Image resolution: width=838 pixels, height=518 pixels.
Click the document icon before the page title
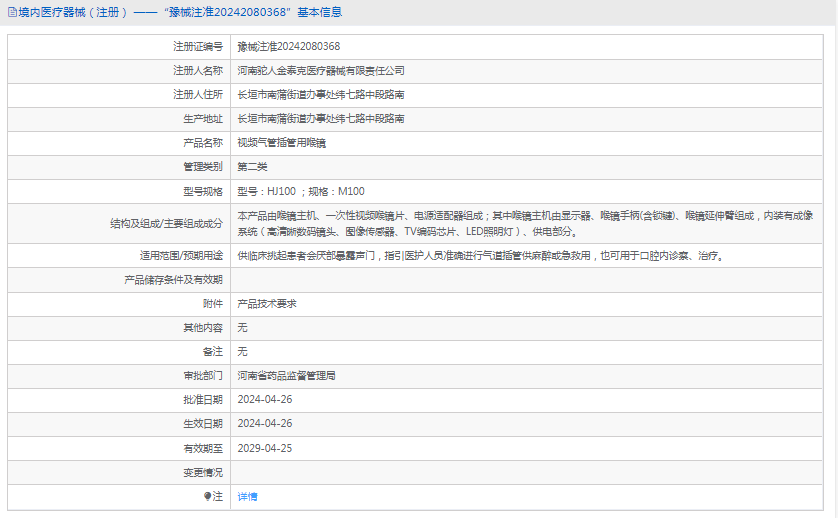[x=12, y=12]
